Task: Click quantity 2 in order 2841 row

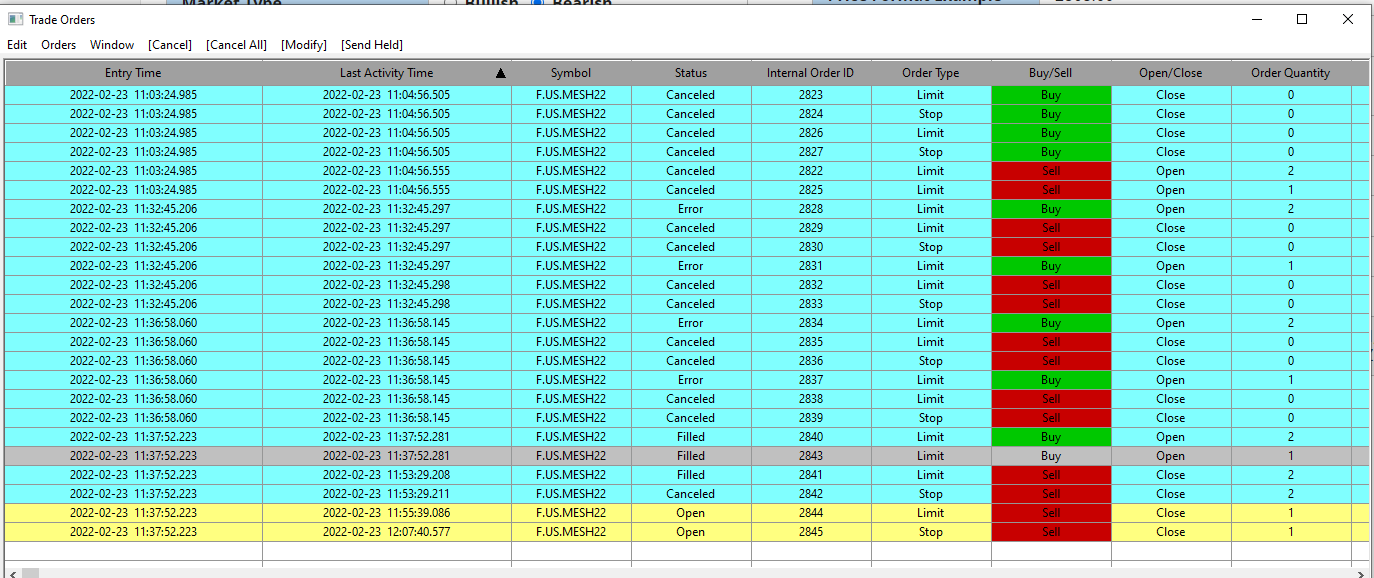Action: [1291, 475]
